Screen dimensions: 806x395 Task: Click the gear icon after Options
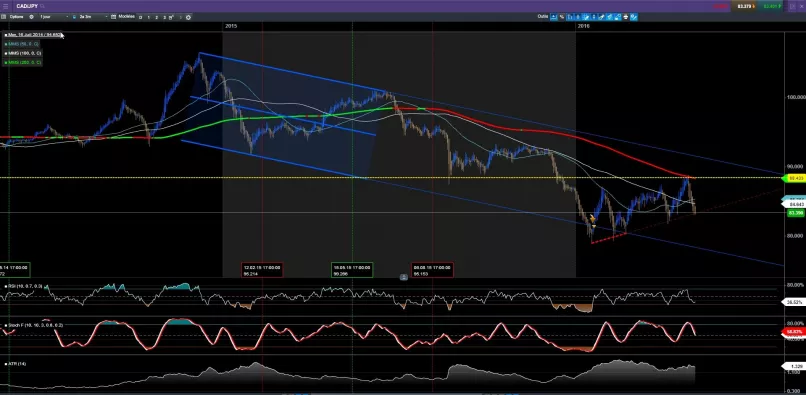tap(31, 17)
